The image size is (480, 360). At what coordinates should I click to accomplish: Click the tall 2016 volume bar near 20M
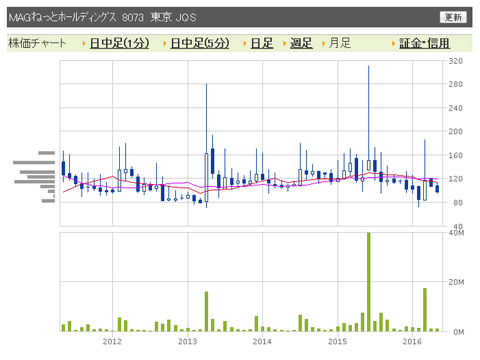pos(425,310)
